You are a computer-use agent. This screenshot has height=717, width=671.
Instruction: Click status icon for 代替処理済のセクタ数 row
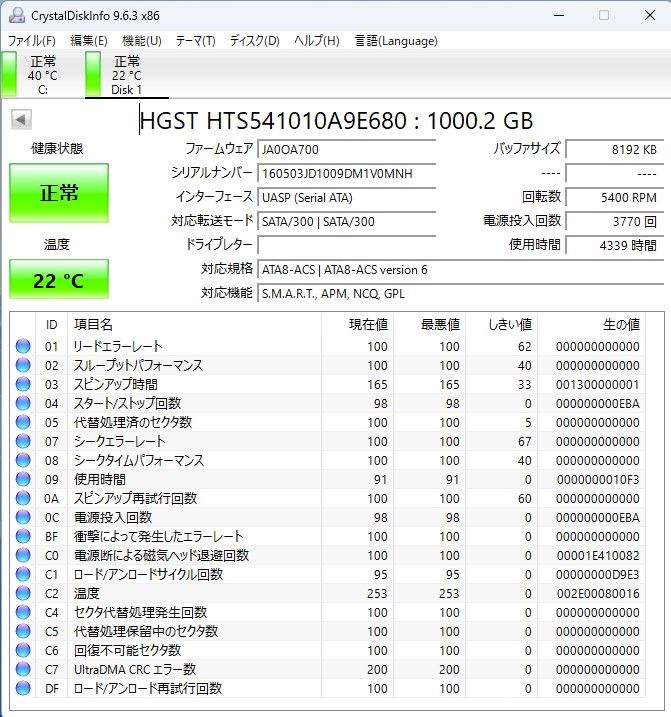(x=23, y=422)
